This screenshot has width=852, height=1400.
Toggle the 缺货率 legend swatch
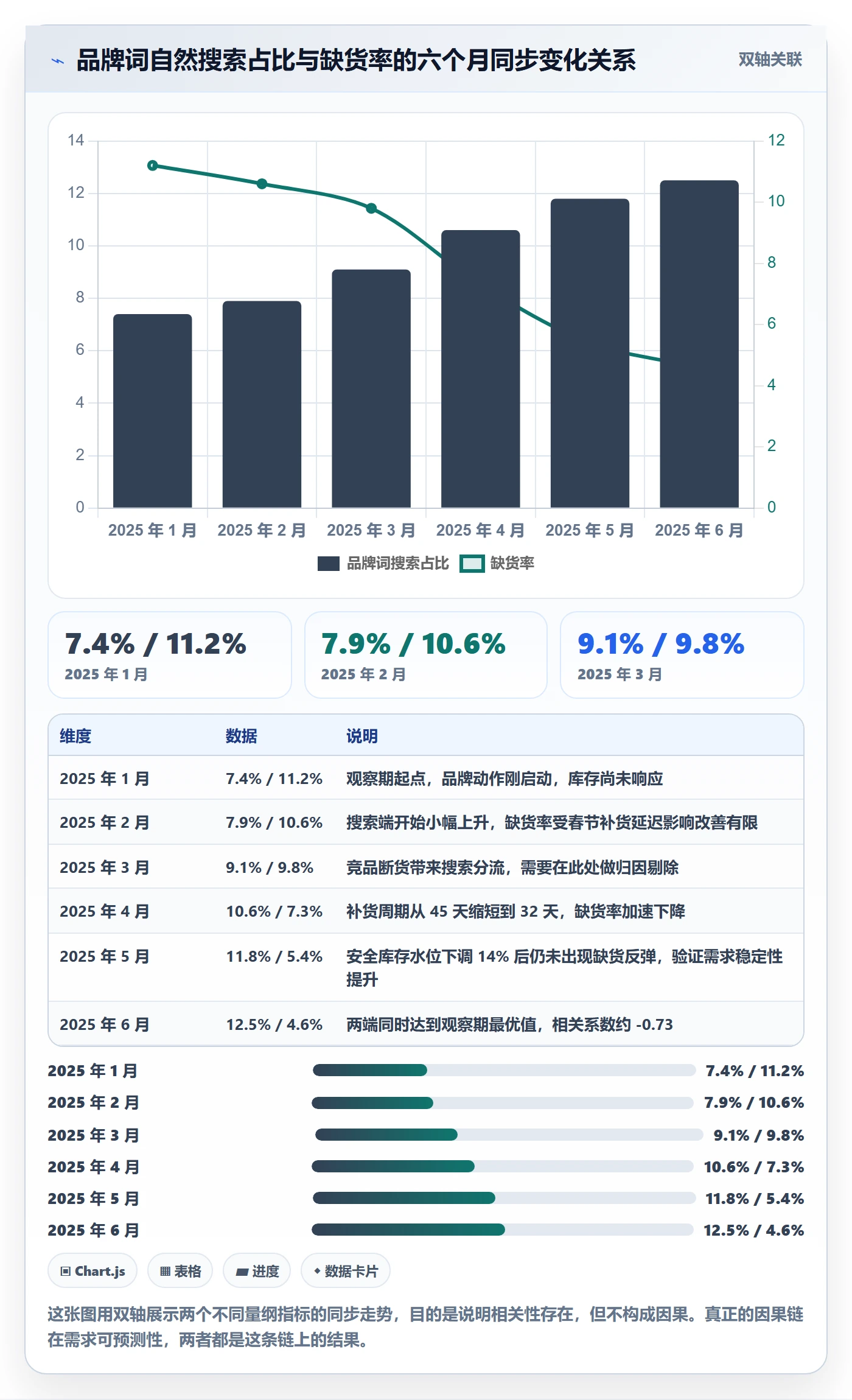472,564
